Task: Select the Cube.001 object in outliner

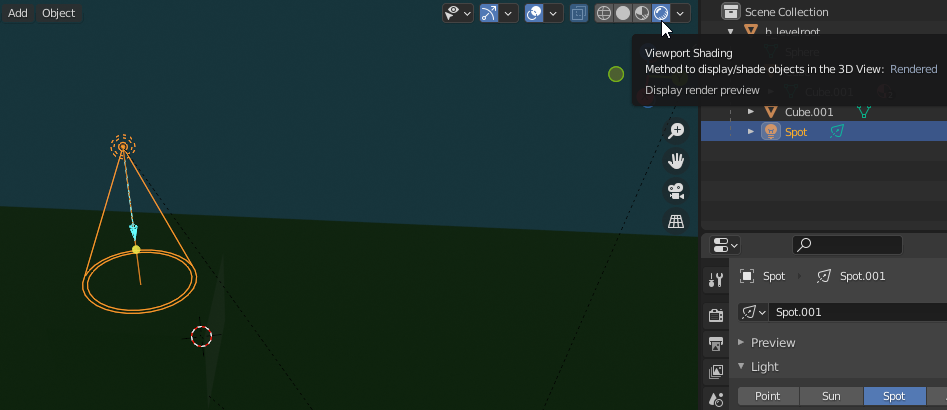Action: pyautogui.click(x=809, y=112)
